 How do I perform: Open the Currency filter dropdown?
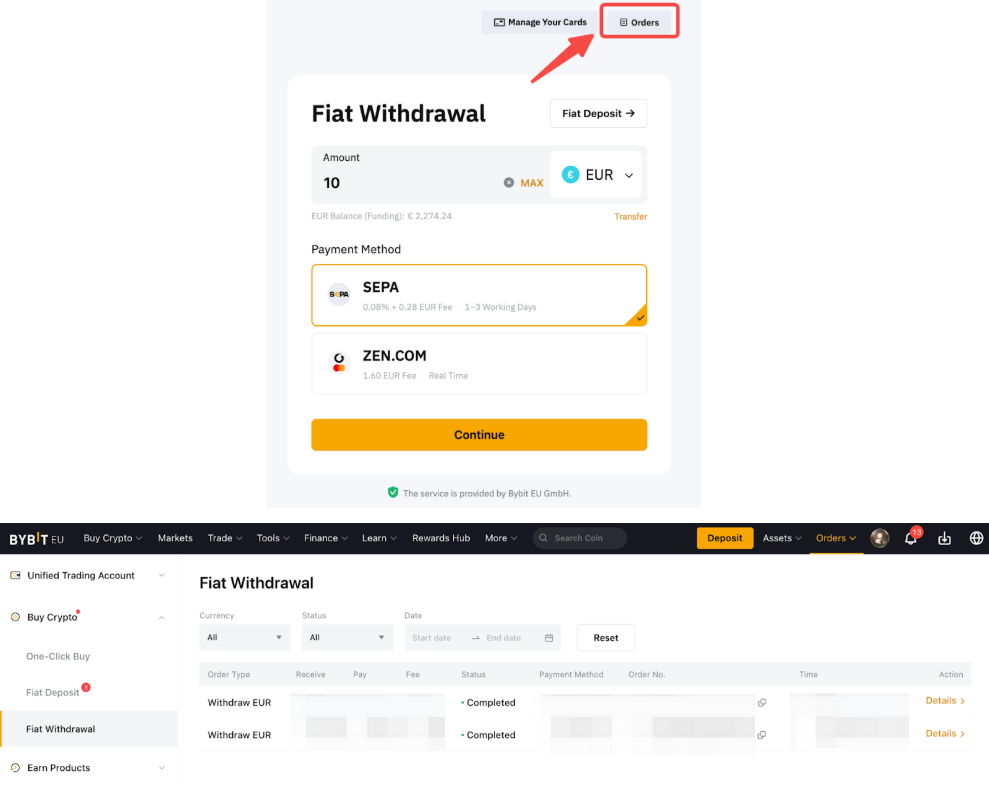(x=245, y=638)
